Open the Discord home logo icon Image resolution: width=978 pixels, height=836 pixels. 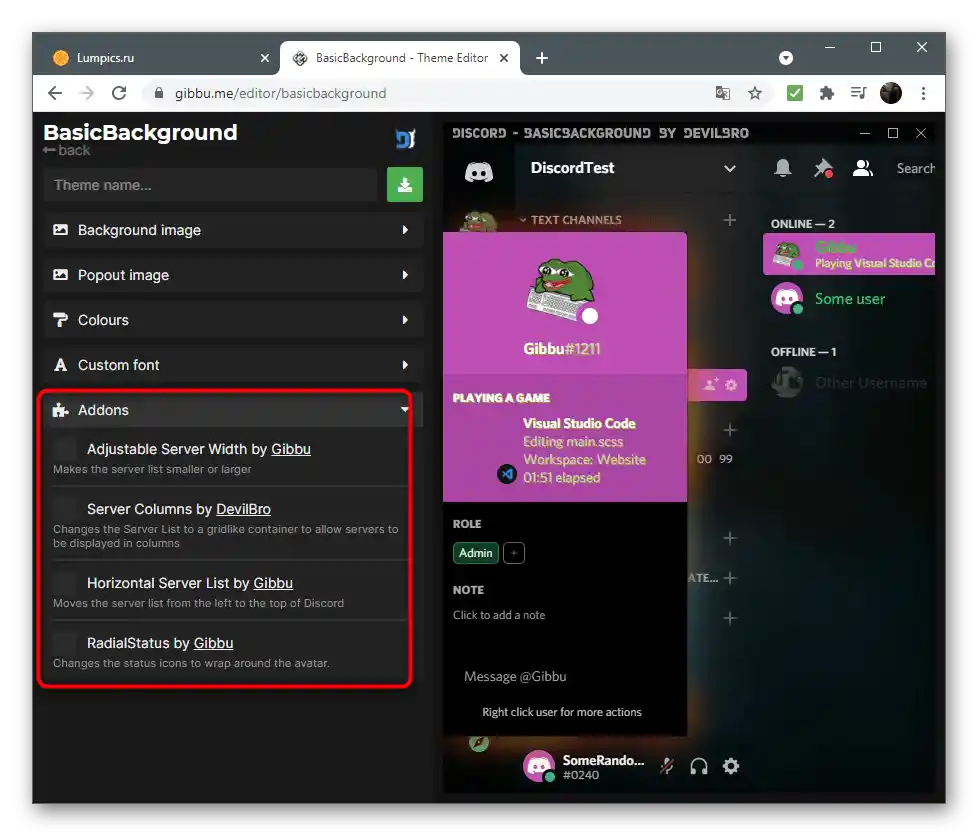pyautogui.click(x=478, y=171)
